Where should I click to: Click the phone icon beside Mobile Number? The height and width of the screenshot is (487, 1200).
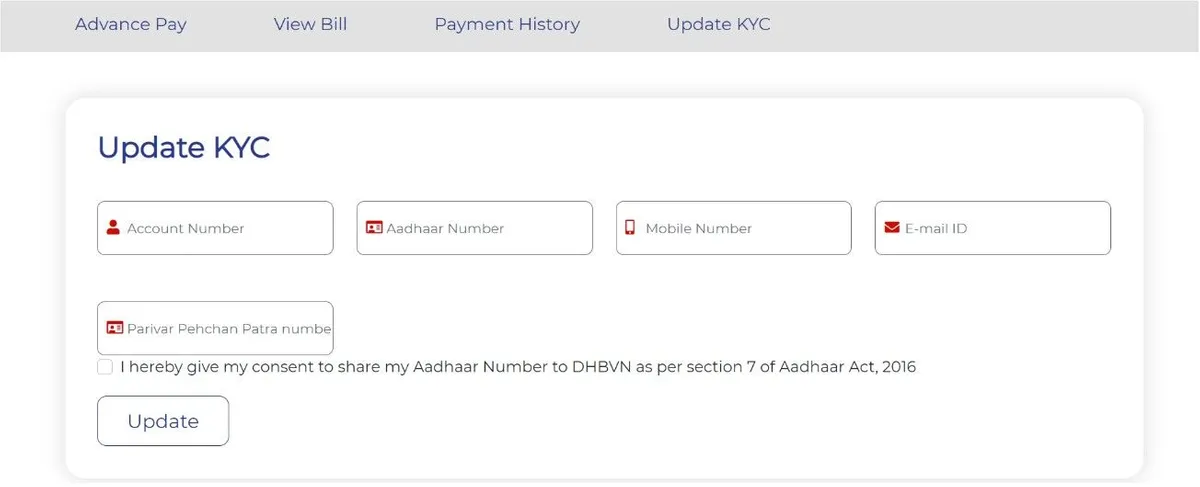point(630,228)
